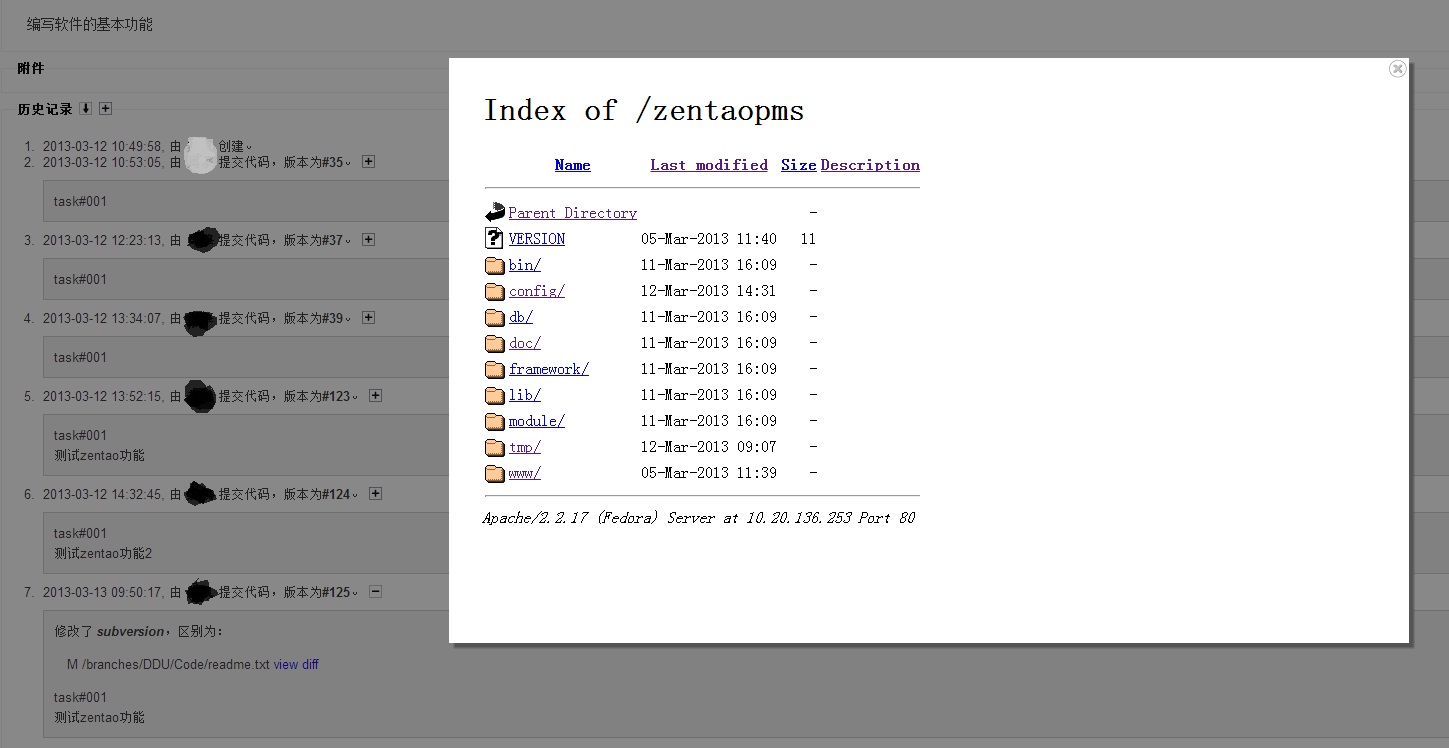
Task: Open the lib/ directory link
Action: [x=524, y=395]
